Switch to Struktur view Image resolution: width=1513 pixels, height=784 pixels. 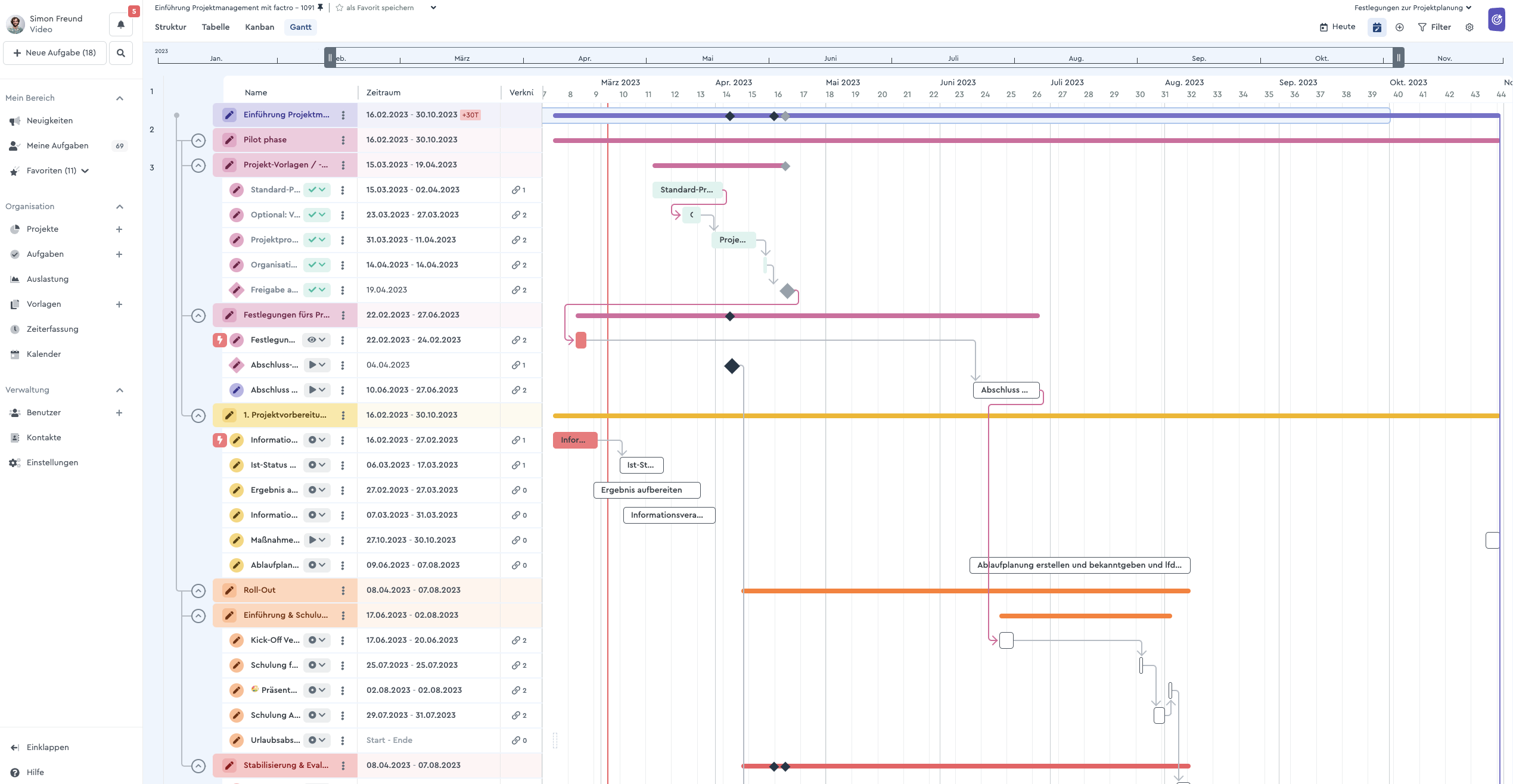[170, 27]
